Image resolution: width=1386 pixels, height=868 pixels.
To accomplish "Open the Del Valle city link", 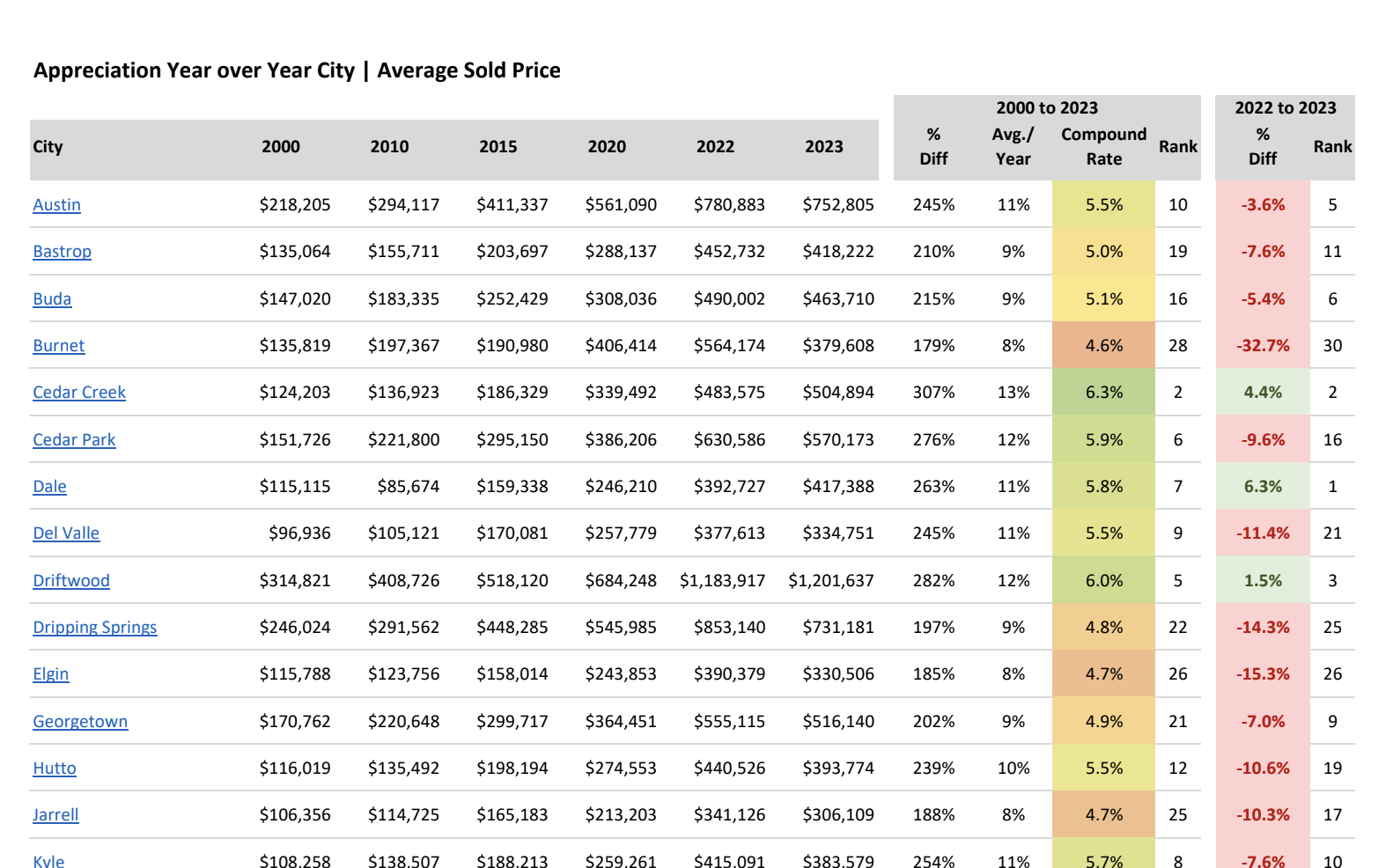I will click(x=66, y=533).
